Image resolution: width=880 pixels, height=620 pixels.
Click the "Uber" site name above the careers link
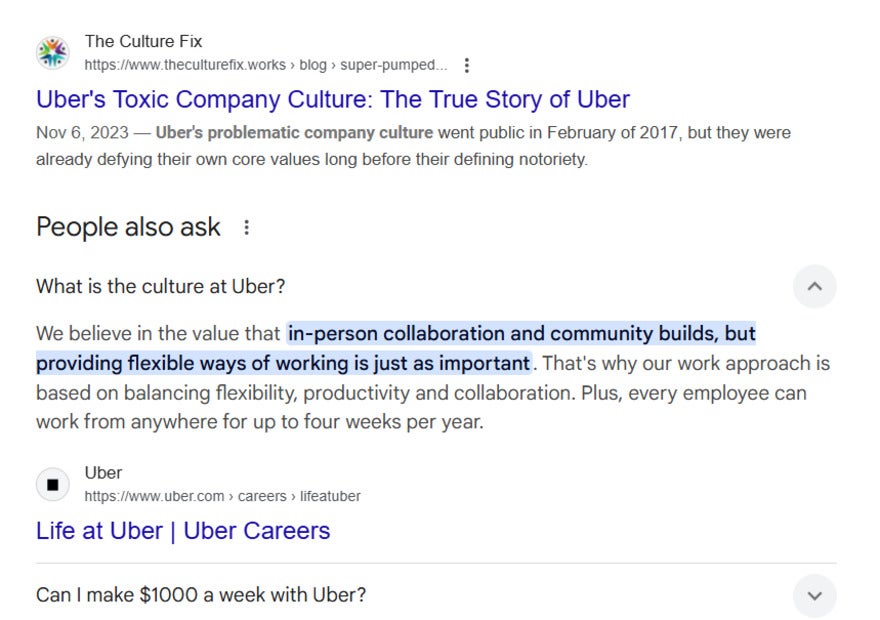tap(103, 473)
